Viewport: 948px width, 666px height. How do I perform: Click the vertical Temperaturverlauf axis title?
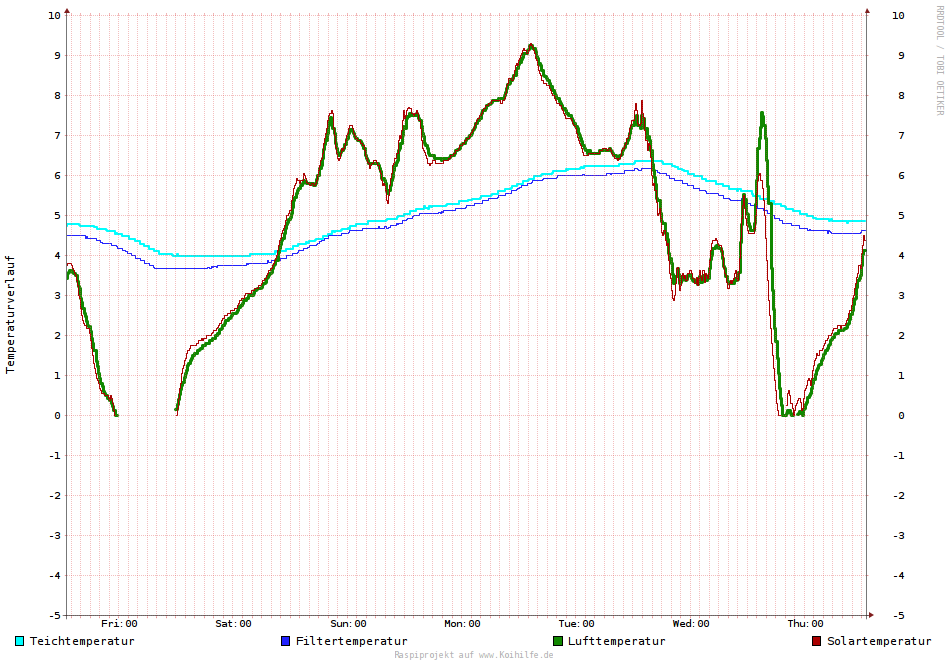[11, 313]
